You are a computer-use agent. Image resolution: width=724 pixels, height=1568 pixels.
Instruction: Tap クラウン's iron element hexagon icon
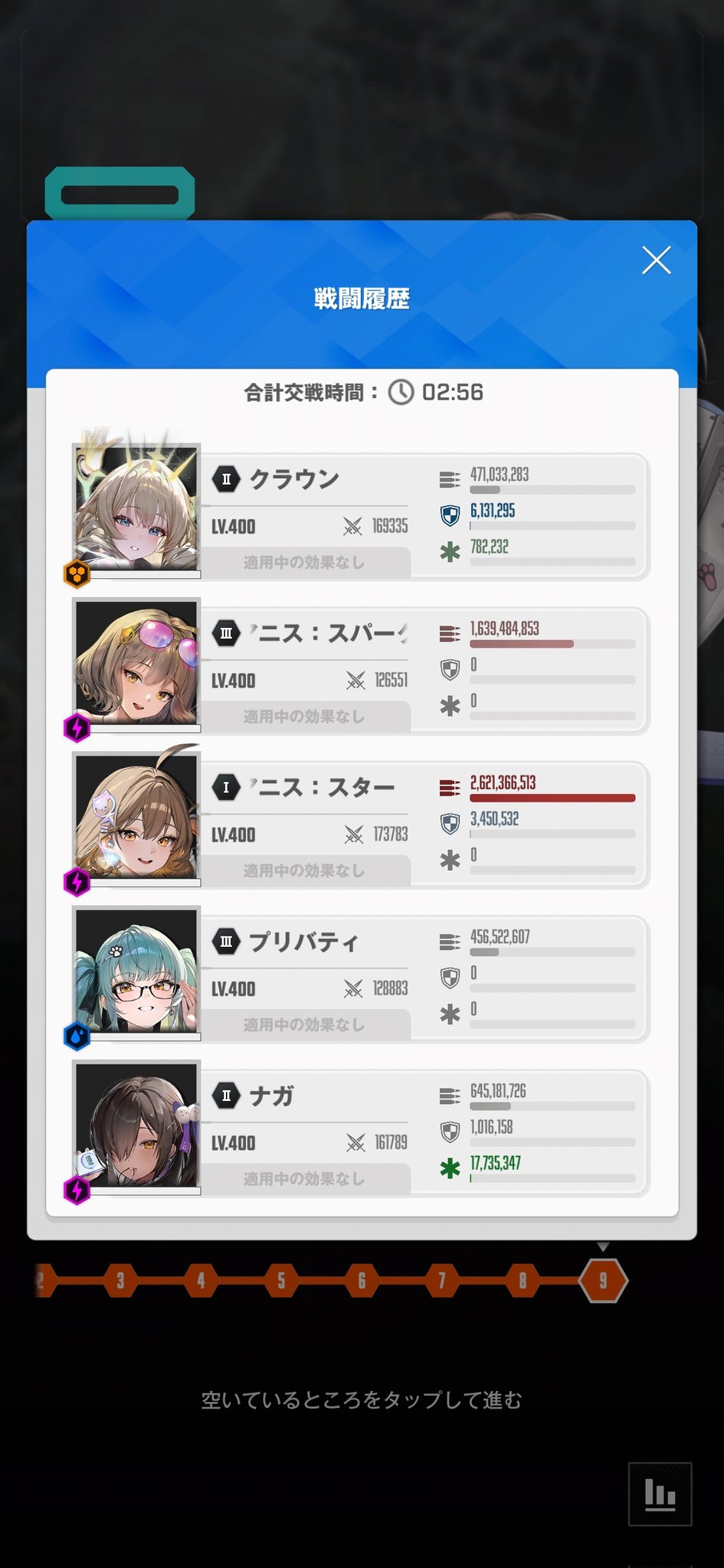click(77, 573)
